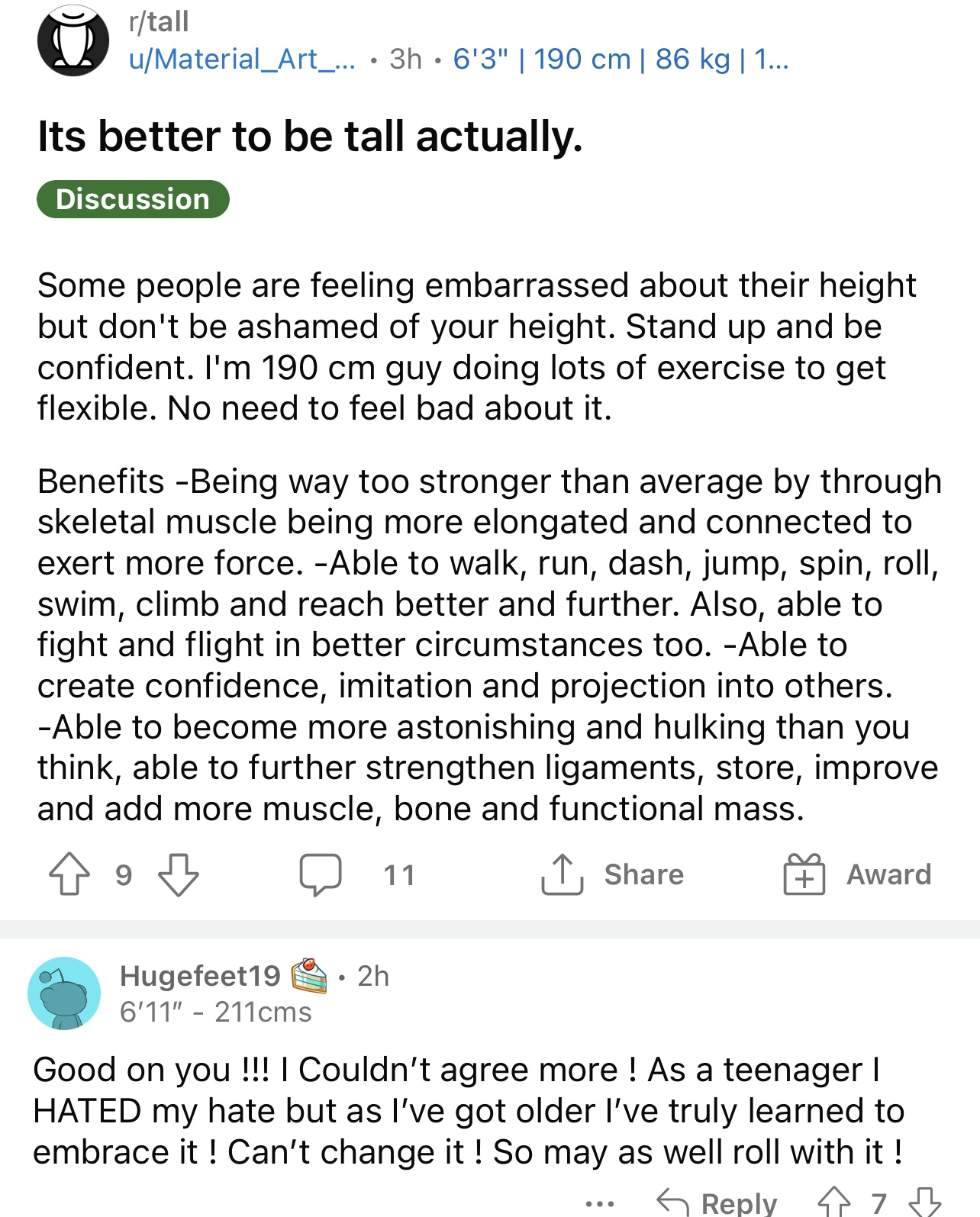Downvote the main post

179,874
